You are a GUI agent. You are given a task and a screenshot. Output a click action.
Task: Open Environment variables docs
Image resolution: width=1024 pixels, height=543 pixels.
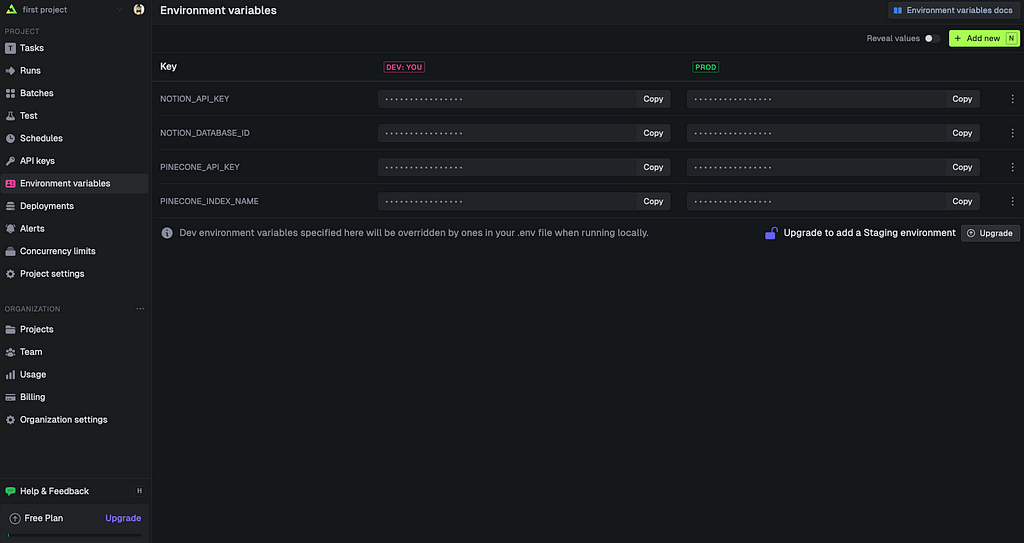click(954, 10)
